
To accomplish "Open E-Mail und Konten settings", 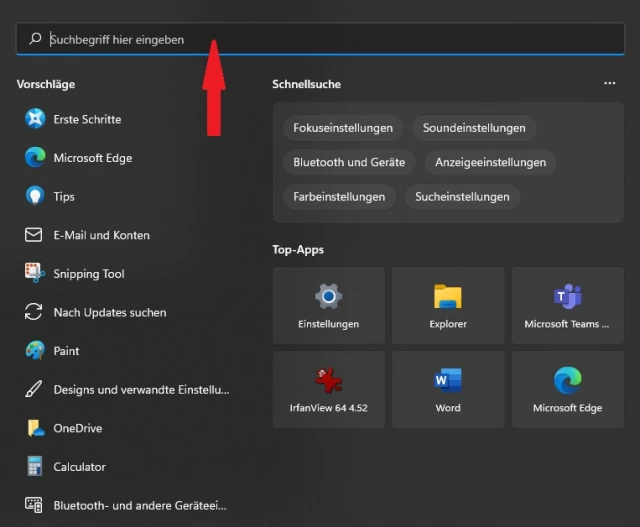I will click(101, 235).
